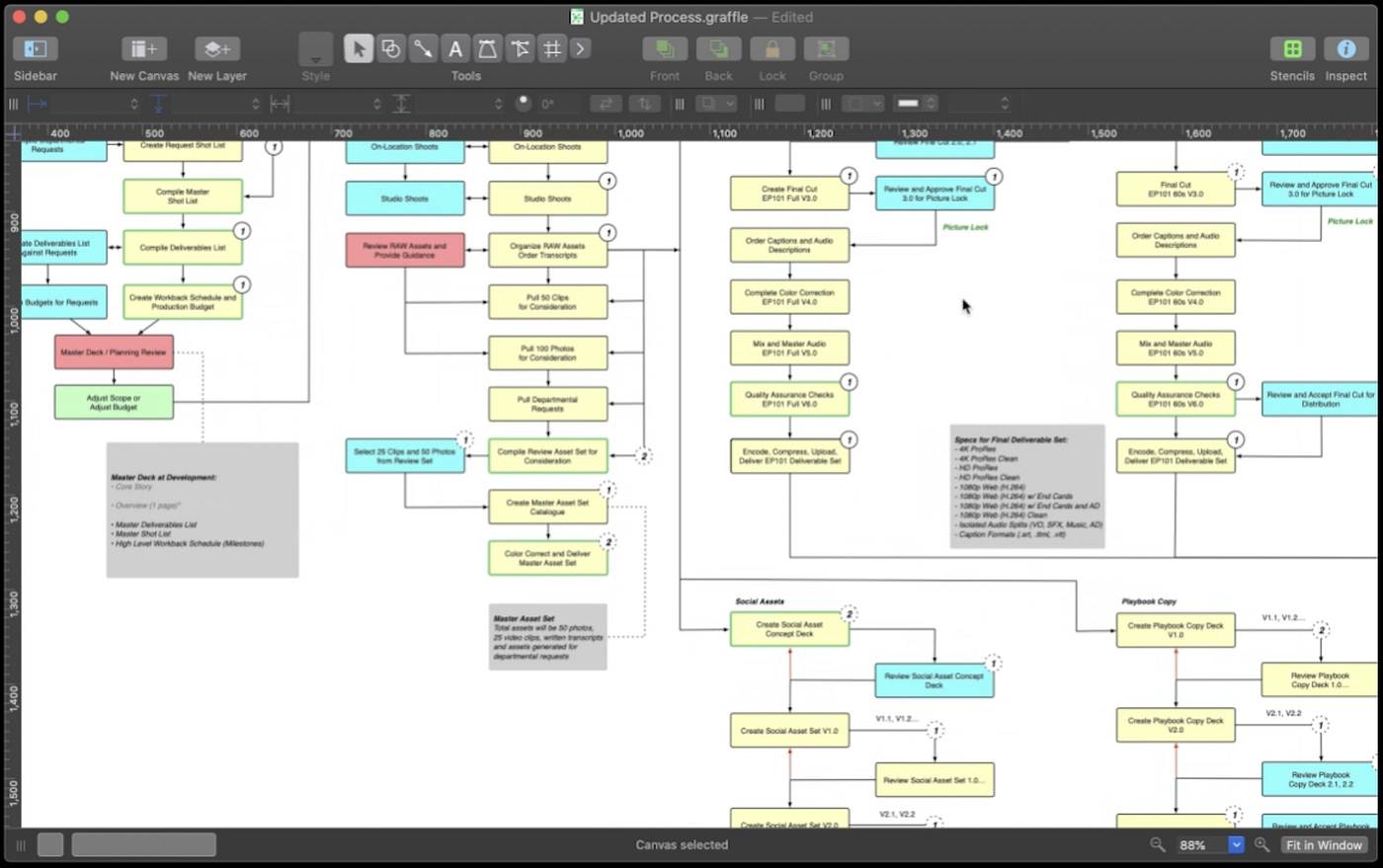The image size is (1383, 868).
Task: Select the Master Asset Set gray note
Action: [x=547, y=638]
